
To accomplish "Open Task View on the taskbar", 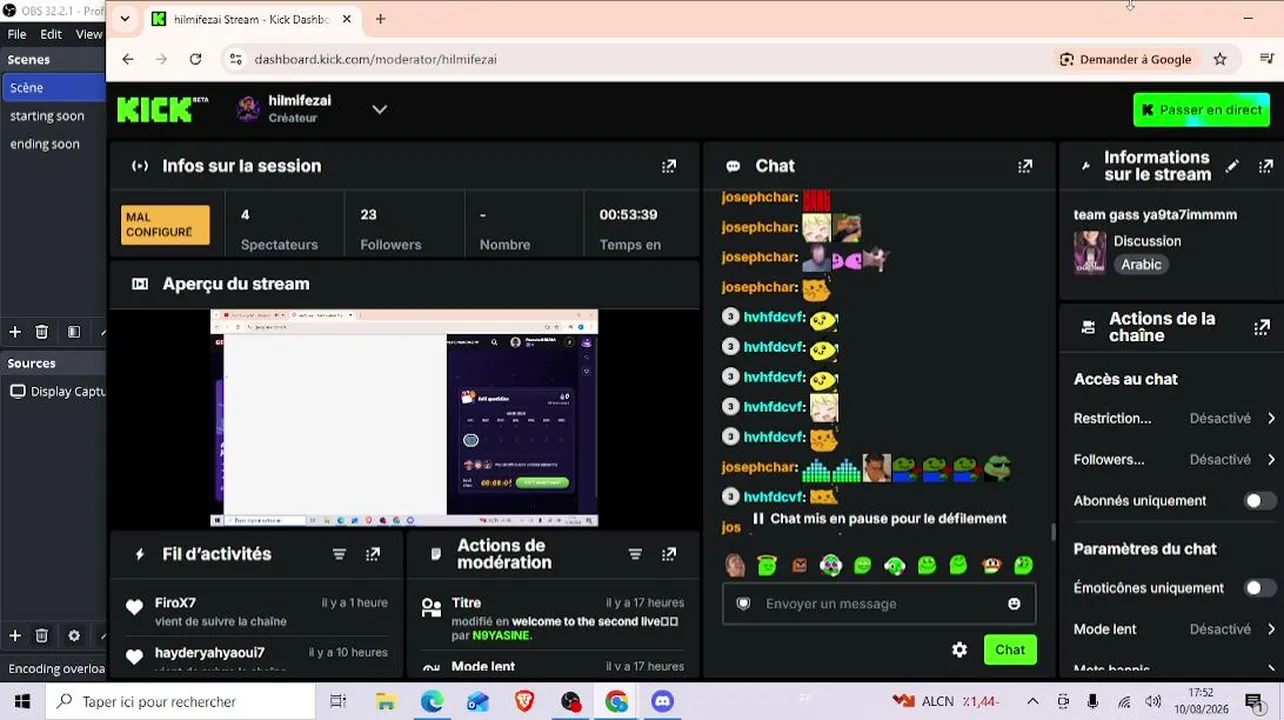I will click(x=338, y=702).
